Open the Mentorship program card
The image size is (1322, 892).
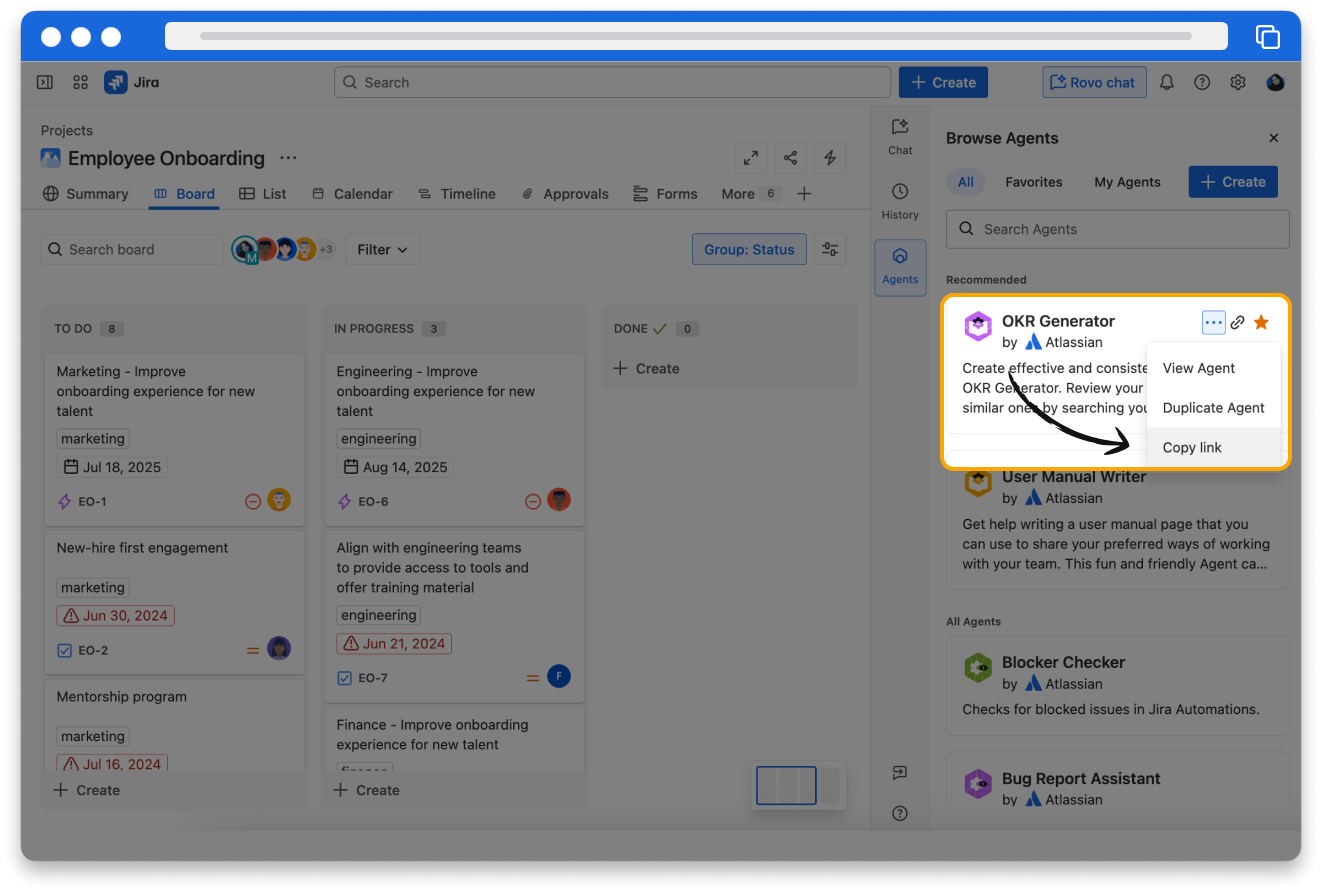[174, 725]
